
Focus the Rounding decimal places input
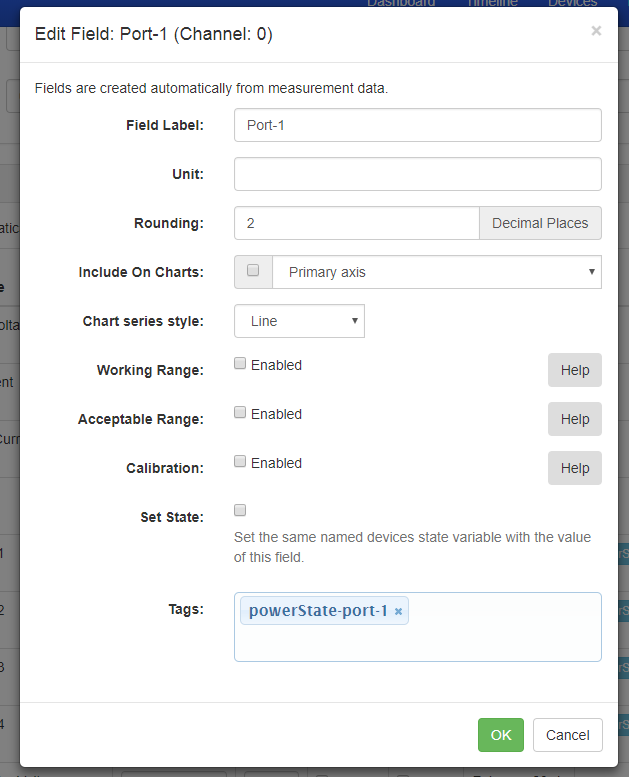coord(356,223)
